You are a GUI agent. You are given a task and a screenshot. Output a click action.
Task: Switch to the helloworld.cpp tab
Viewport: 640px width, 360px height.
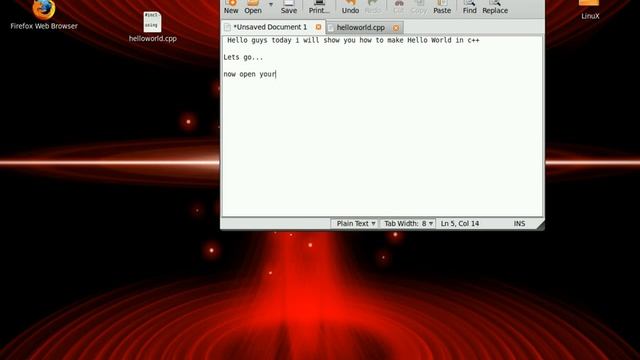click(360, 27)
